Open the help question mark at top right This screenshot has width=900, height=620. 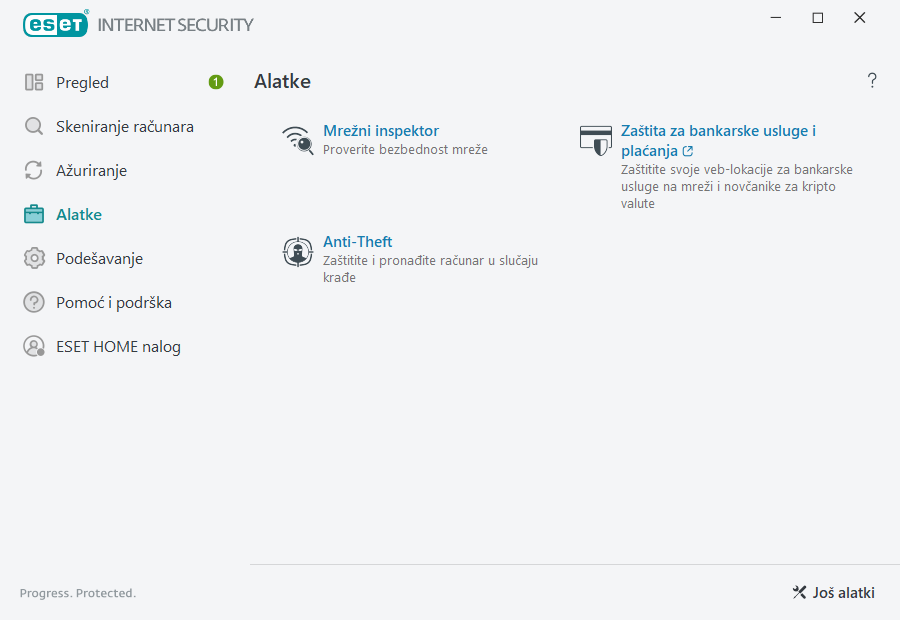pos(871,80)
